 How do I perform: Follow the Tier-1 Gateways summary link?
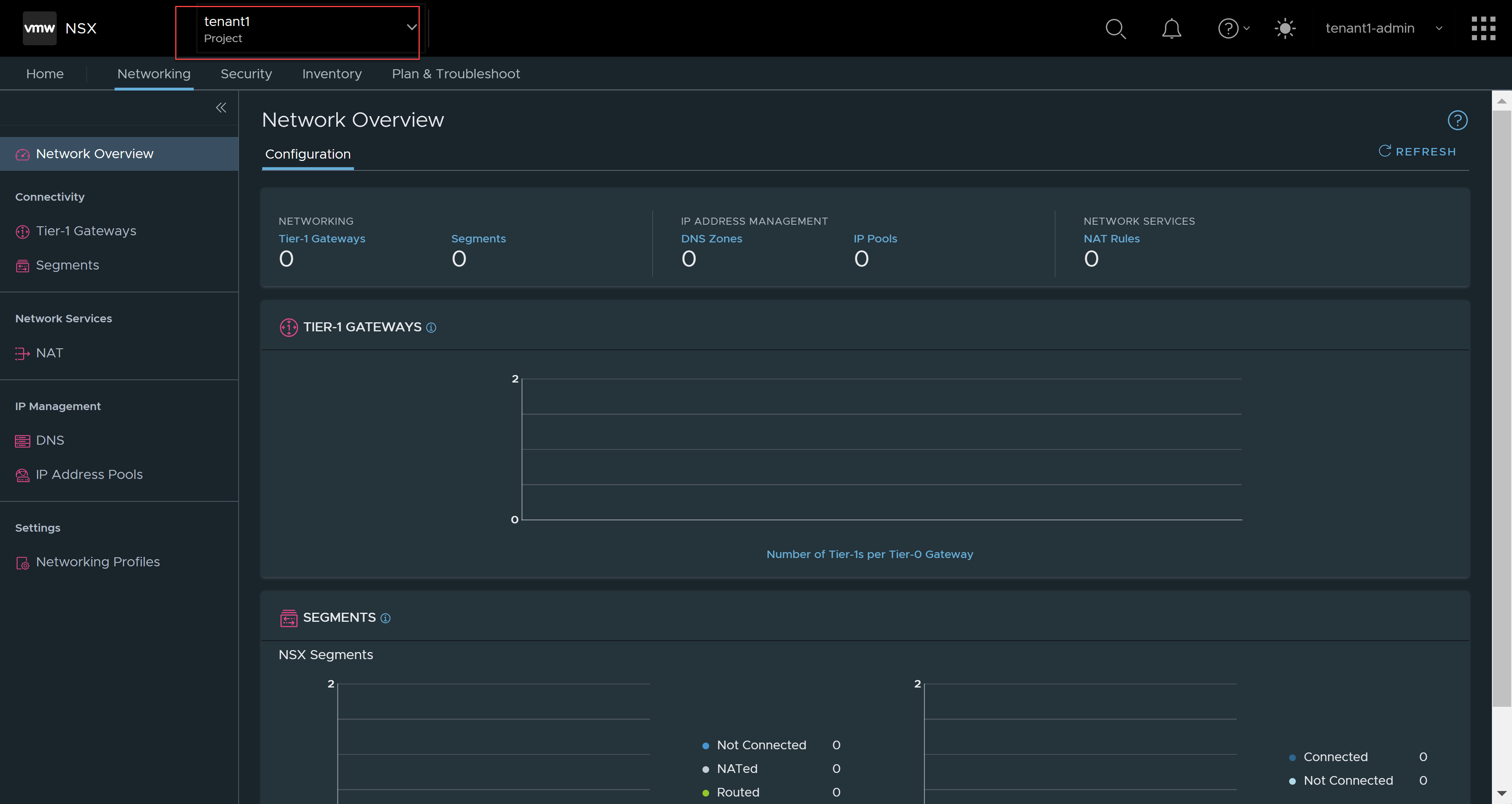click(x=322, y=238)
